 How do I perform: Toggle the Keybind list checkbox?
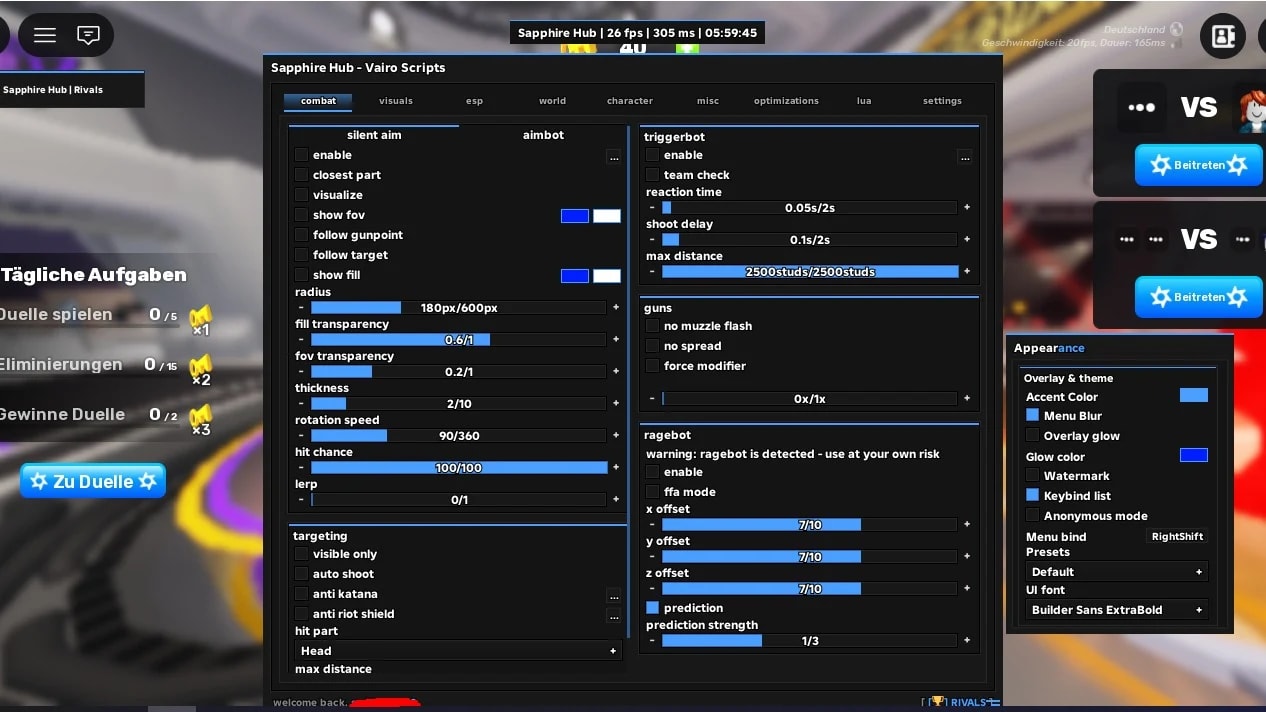(x=1033, y=495)
